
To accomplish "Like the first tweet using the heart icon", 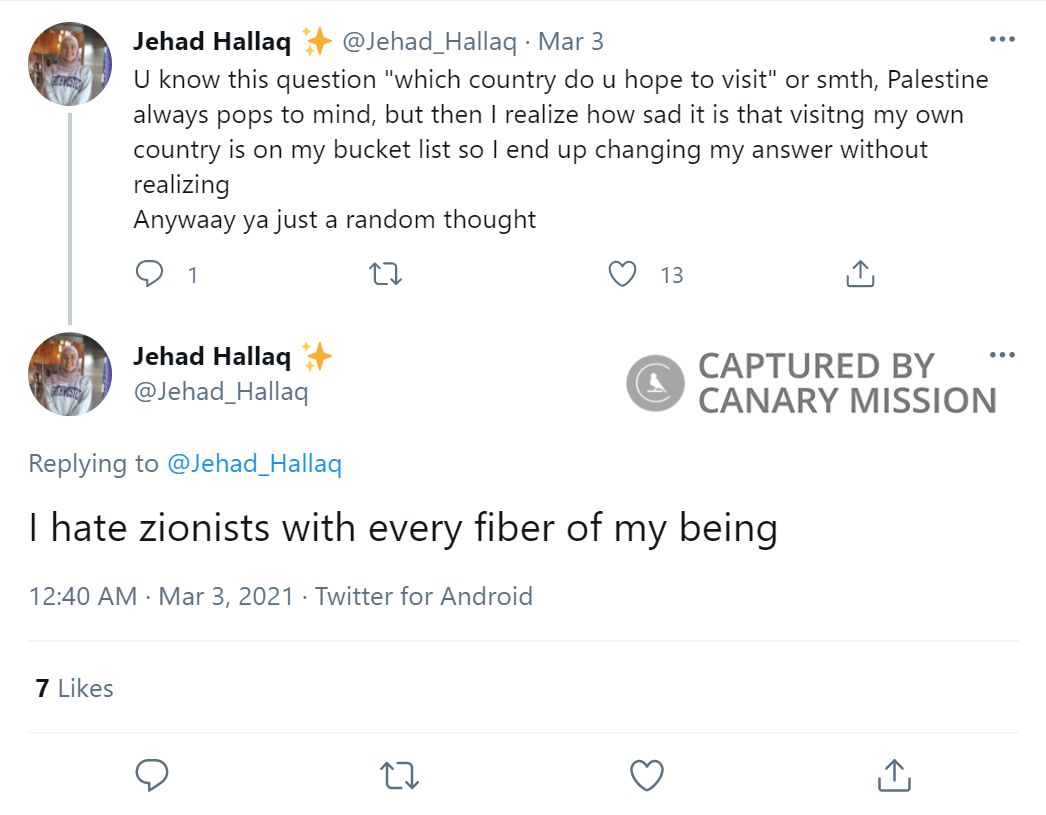I will (x=622, y=274).
